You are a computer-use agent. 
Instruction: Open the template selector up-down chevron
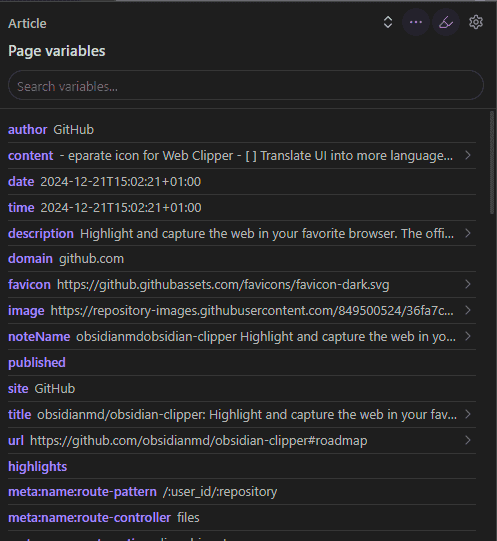pos(388,22)
